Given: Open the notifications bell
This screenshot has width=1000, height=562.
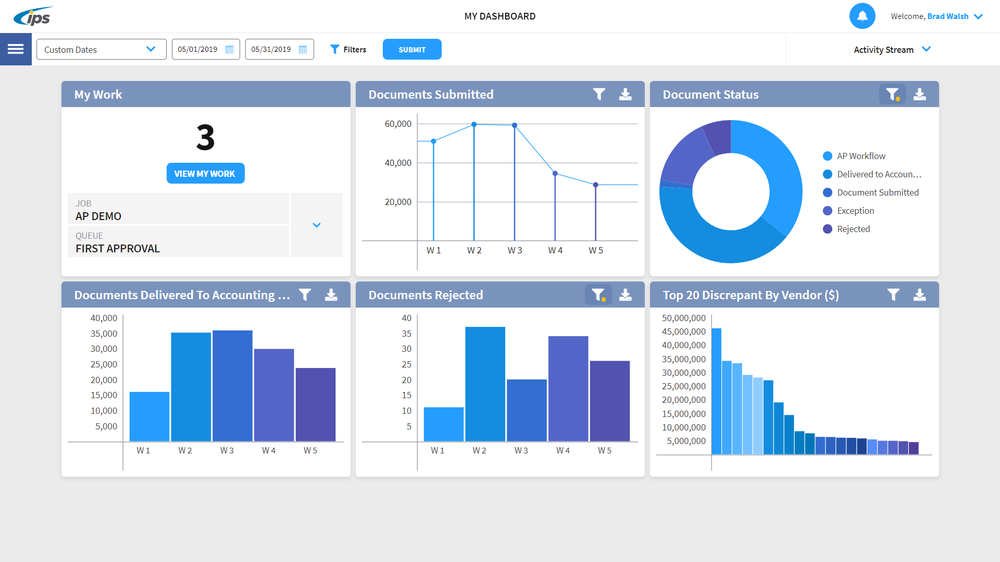Looking at the screenshot, I should (x=862, y=16).
